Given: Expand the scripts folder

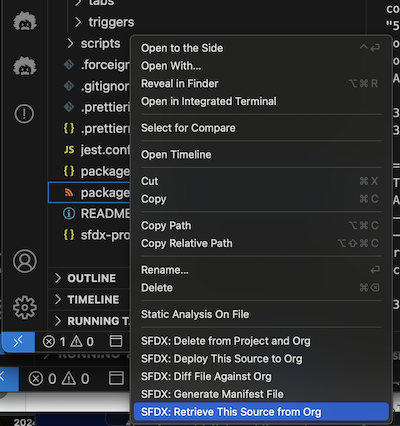Looking at the screenshot, I should (x=93, y=43).
